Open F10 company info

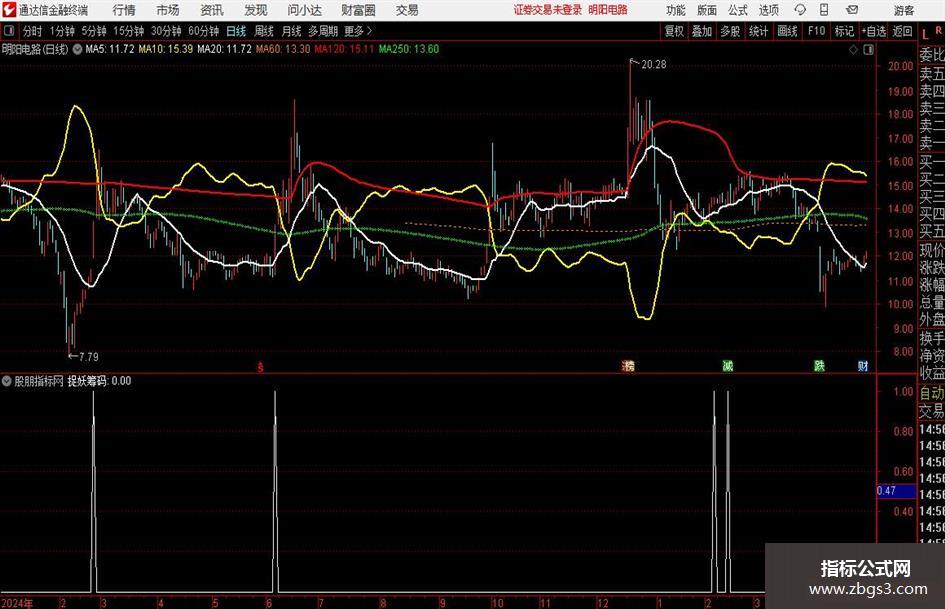[817, 31]
